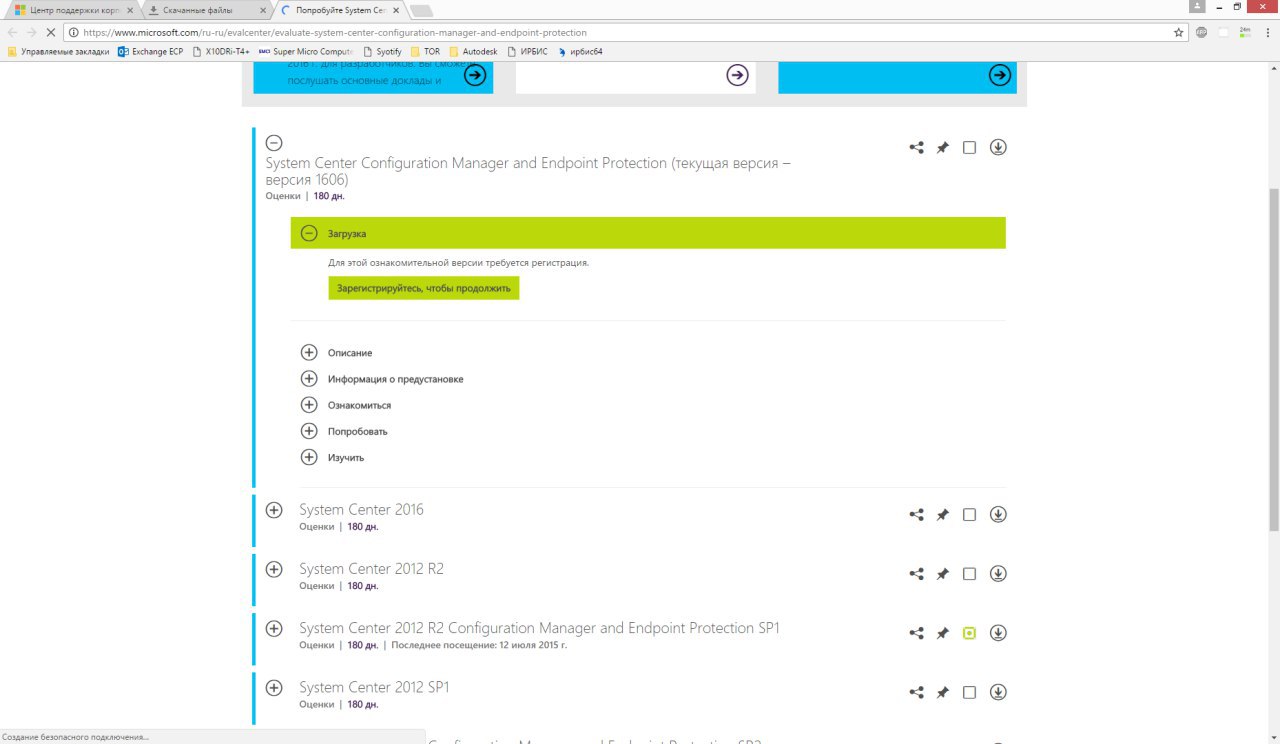The image size is (1280, 744).
Task: Open the Autodesk bookmarks folder
Action: (x=473, y=51)
